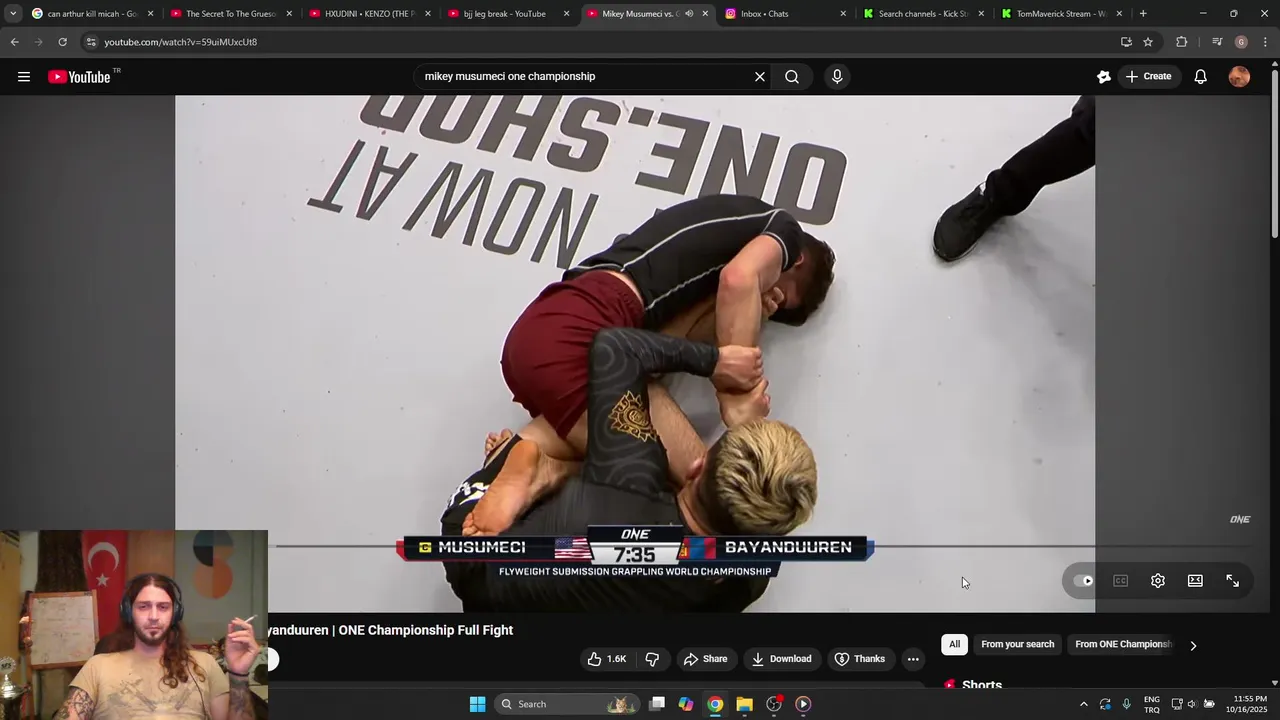Open the Chrome extensions puzzle icon
The width and height of the screenshot is (1280, 720).
[x=1182, y=42]
